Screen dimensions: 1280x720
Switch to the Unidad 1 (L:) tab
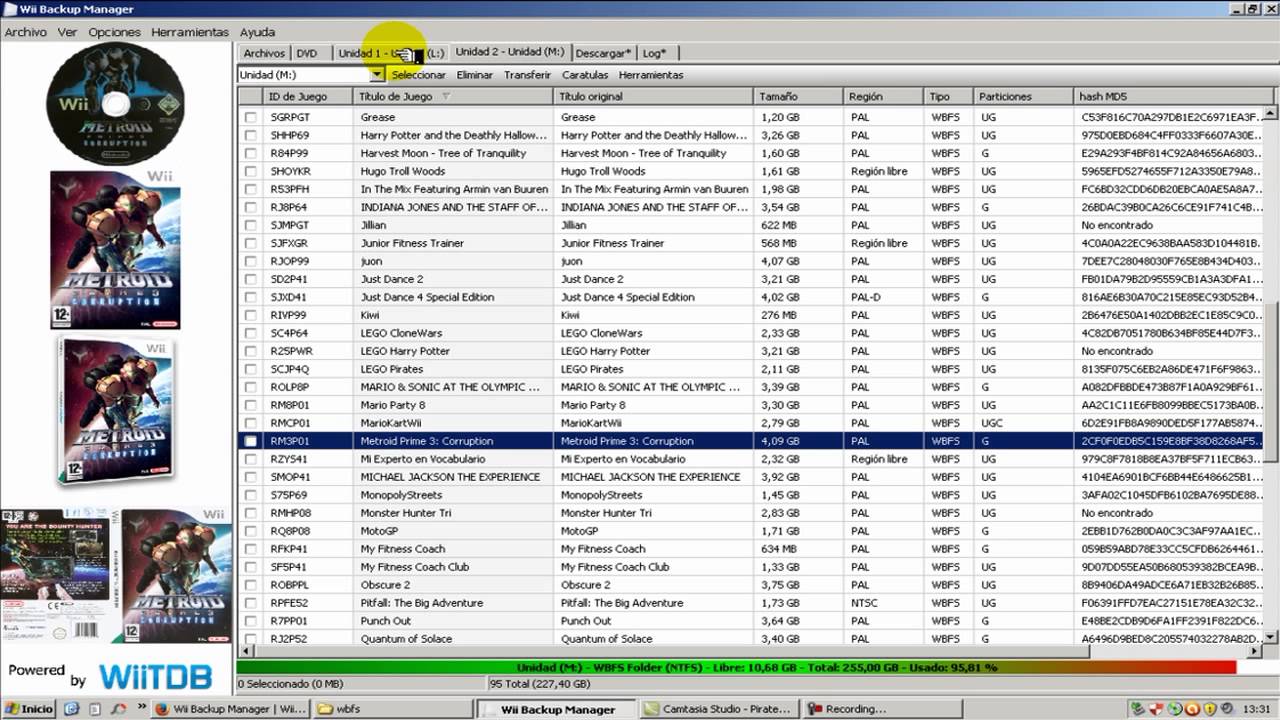(x=390, y=54)
